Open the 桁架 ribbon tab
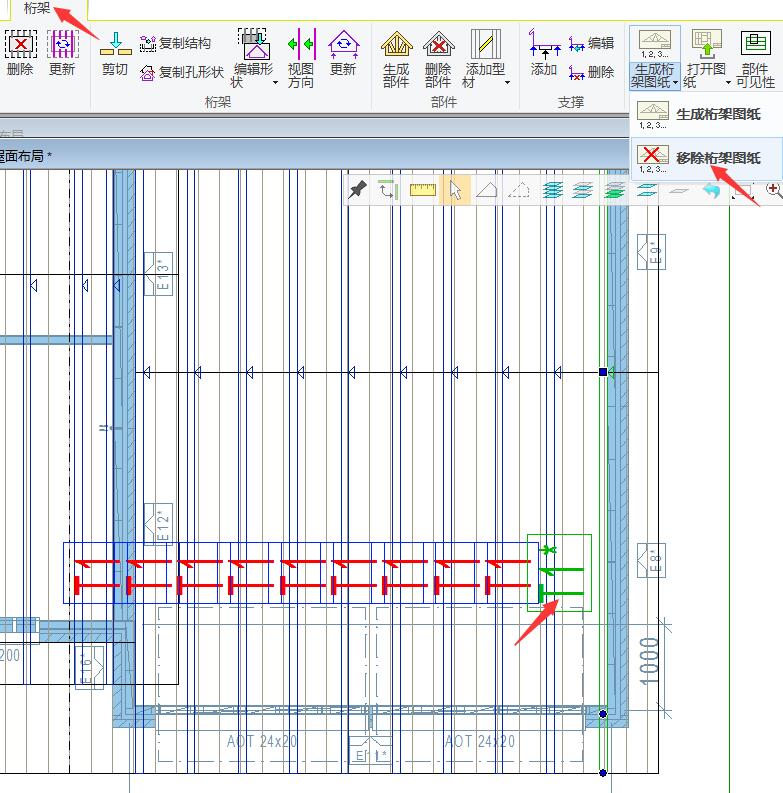The height and width of the screenshot is (793, 783). pyautogui.click(x=36, y=8)
